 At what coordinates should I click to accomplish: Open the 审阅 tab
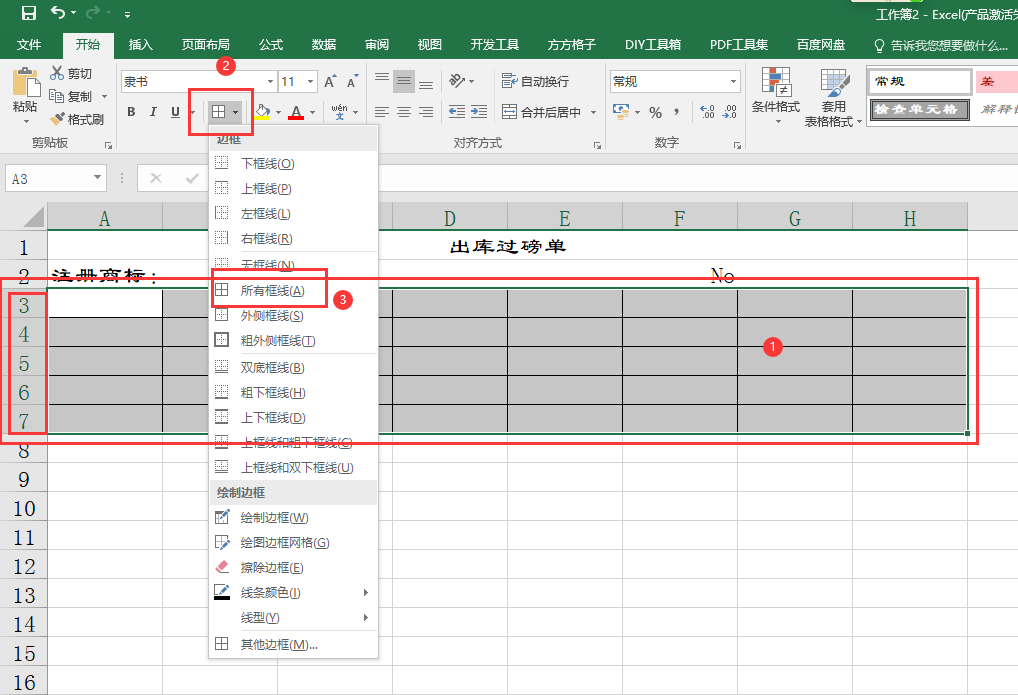(377, 45)
